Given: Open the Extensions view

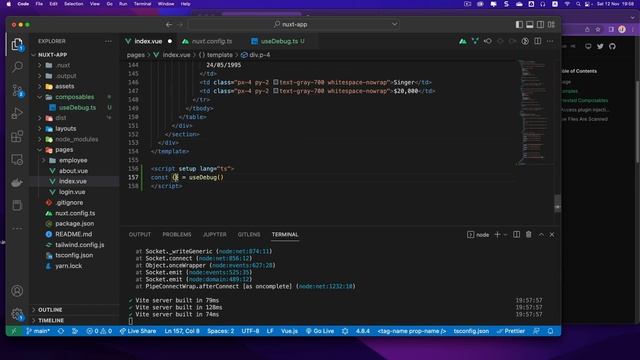Looking at the screenshot, I should point(17,136).
